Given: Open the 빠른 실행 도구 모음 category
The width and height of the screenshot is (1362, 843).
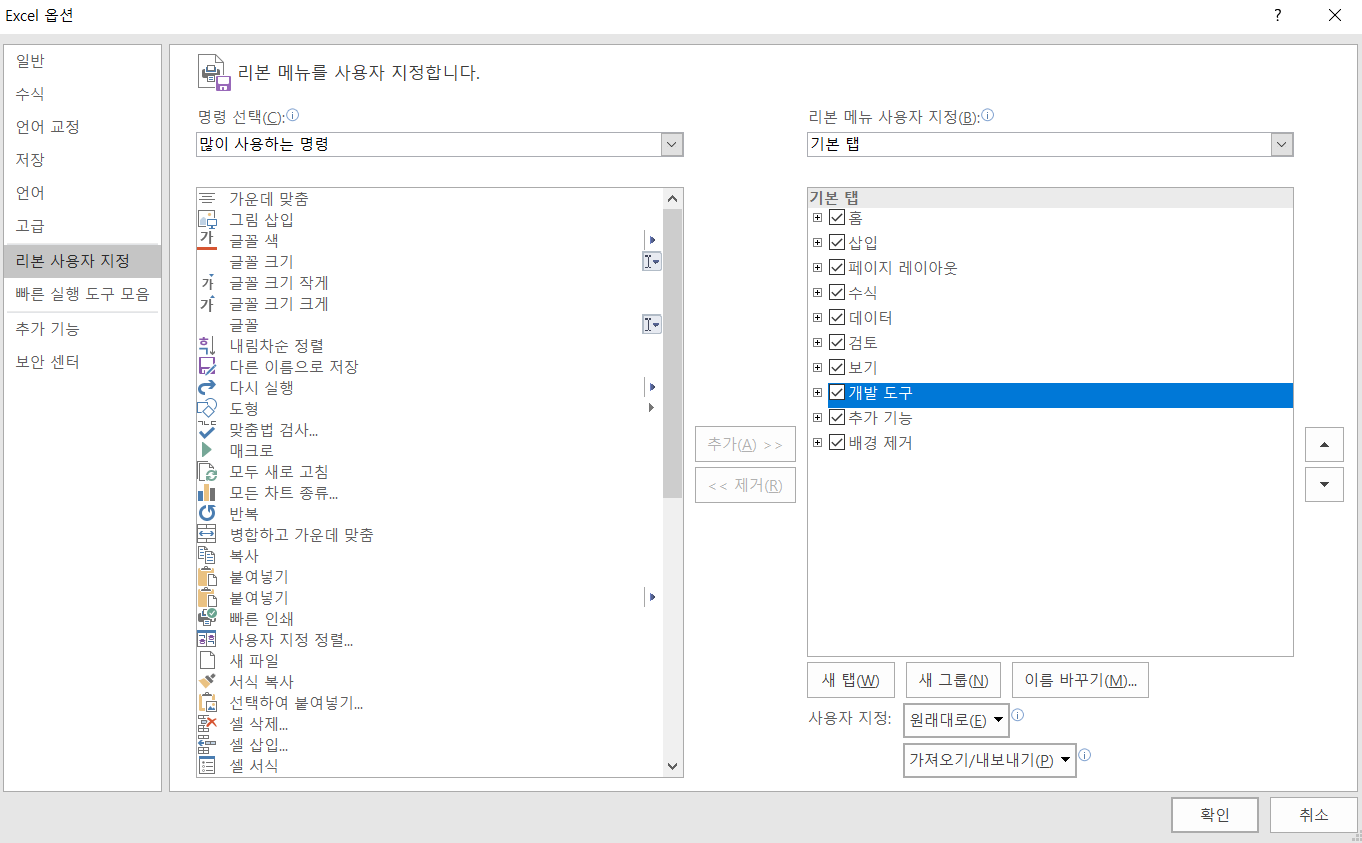Looking at the screenshot, I should tap(82, 294).
